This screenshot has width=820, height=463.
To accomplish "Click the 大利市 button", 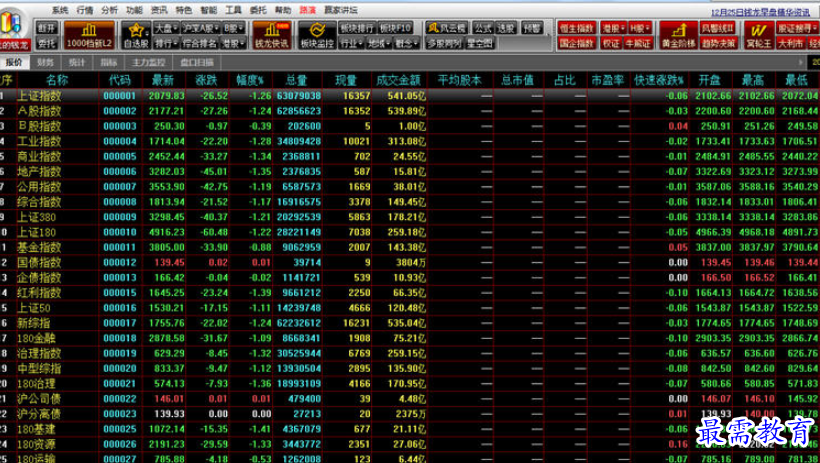I will click(790, 43).
